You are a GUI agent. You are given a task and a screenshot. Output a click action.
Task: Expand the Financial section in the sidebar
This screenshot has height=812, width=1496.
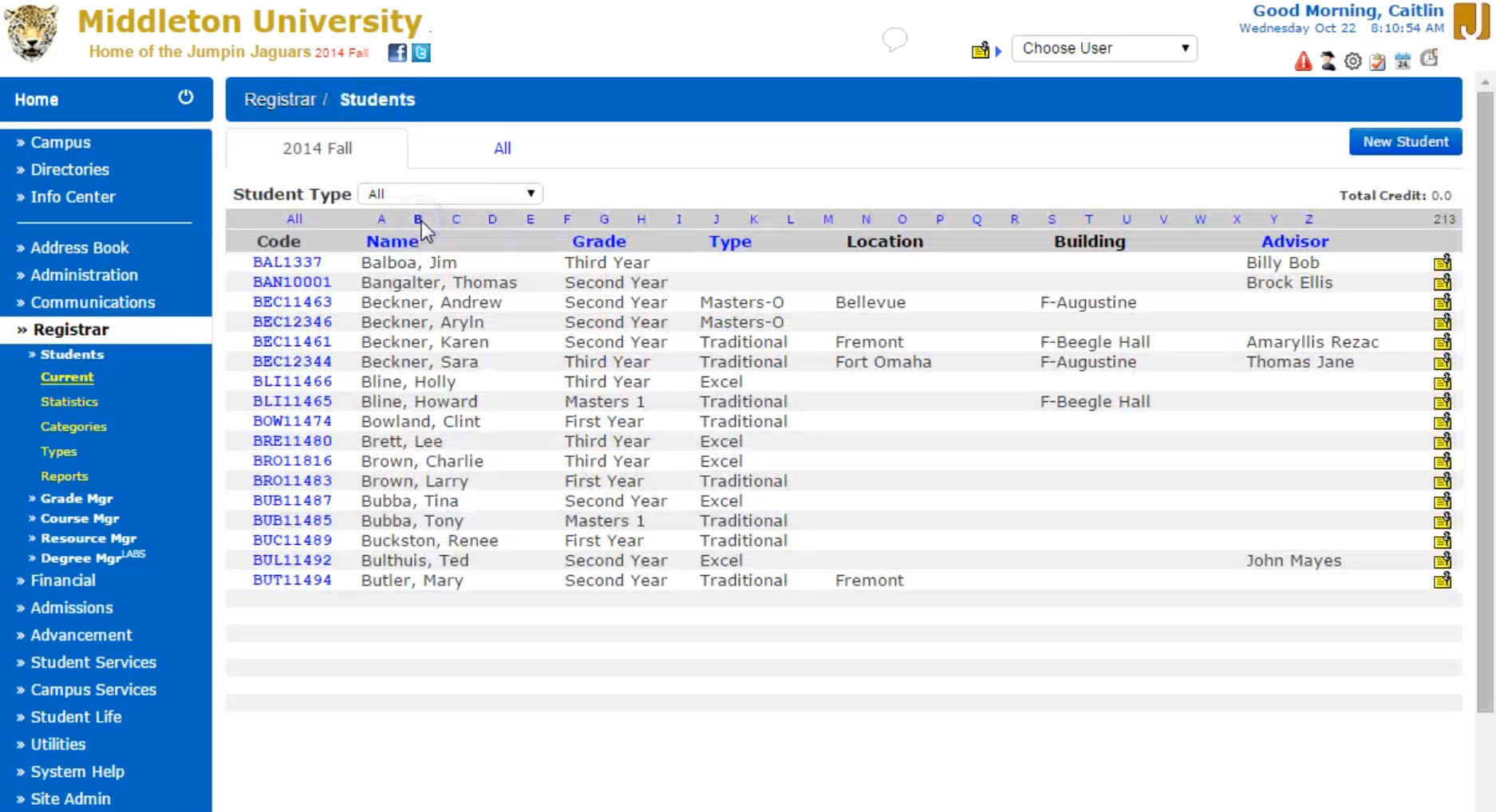pos(63,580)
